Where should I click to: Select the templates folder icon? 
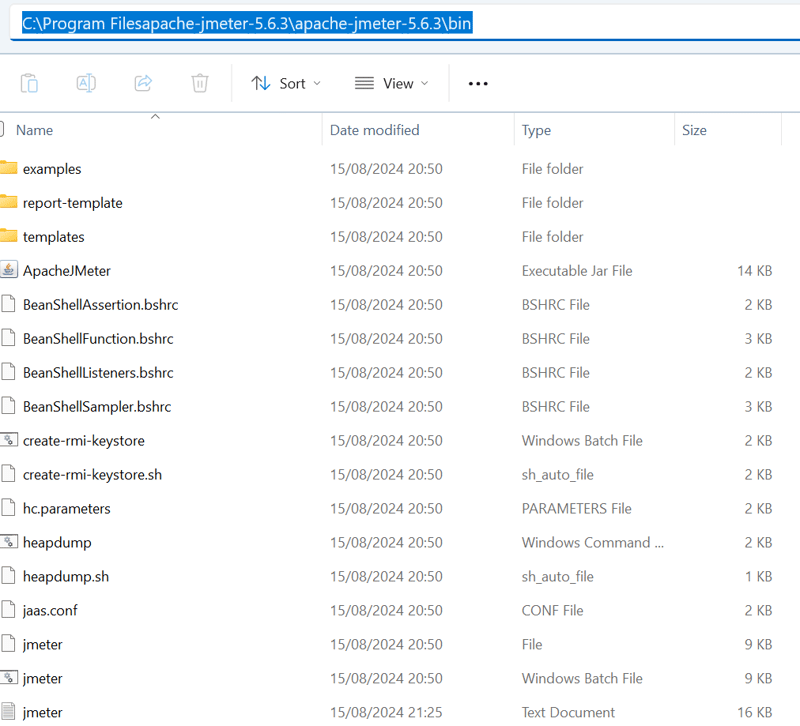pos(9,236)
